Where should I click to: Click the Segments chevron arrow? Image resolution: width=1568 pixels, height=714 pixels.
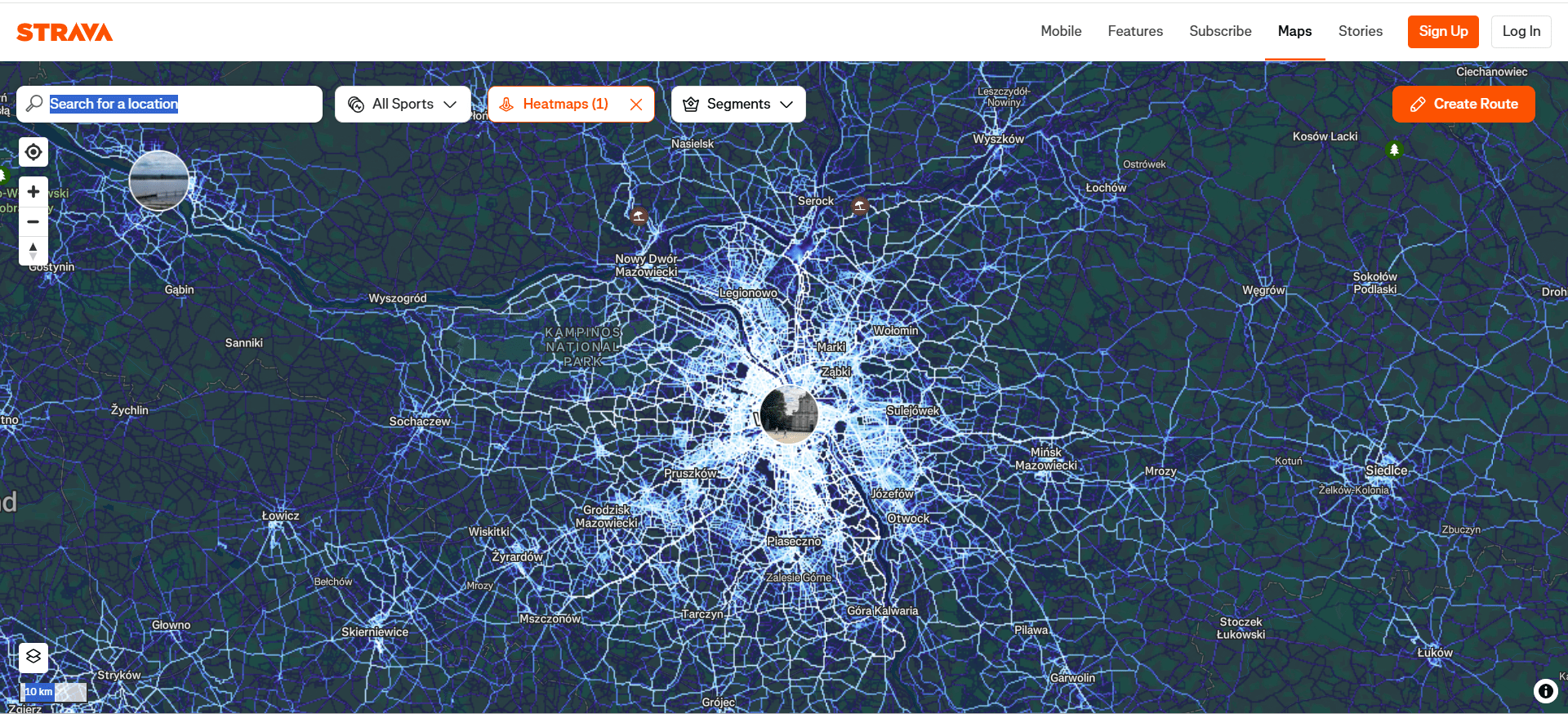click(786, 105)
